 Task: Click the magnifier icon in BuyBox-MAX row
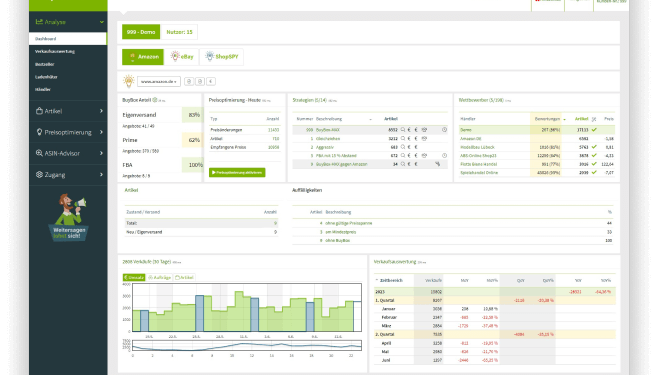point(403,130)
